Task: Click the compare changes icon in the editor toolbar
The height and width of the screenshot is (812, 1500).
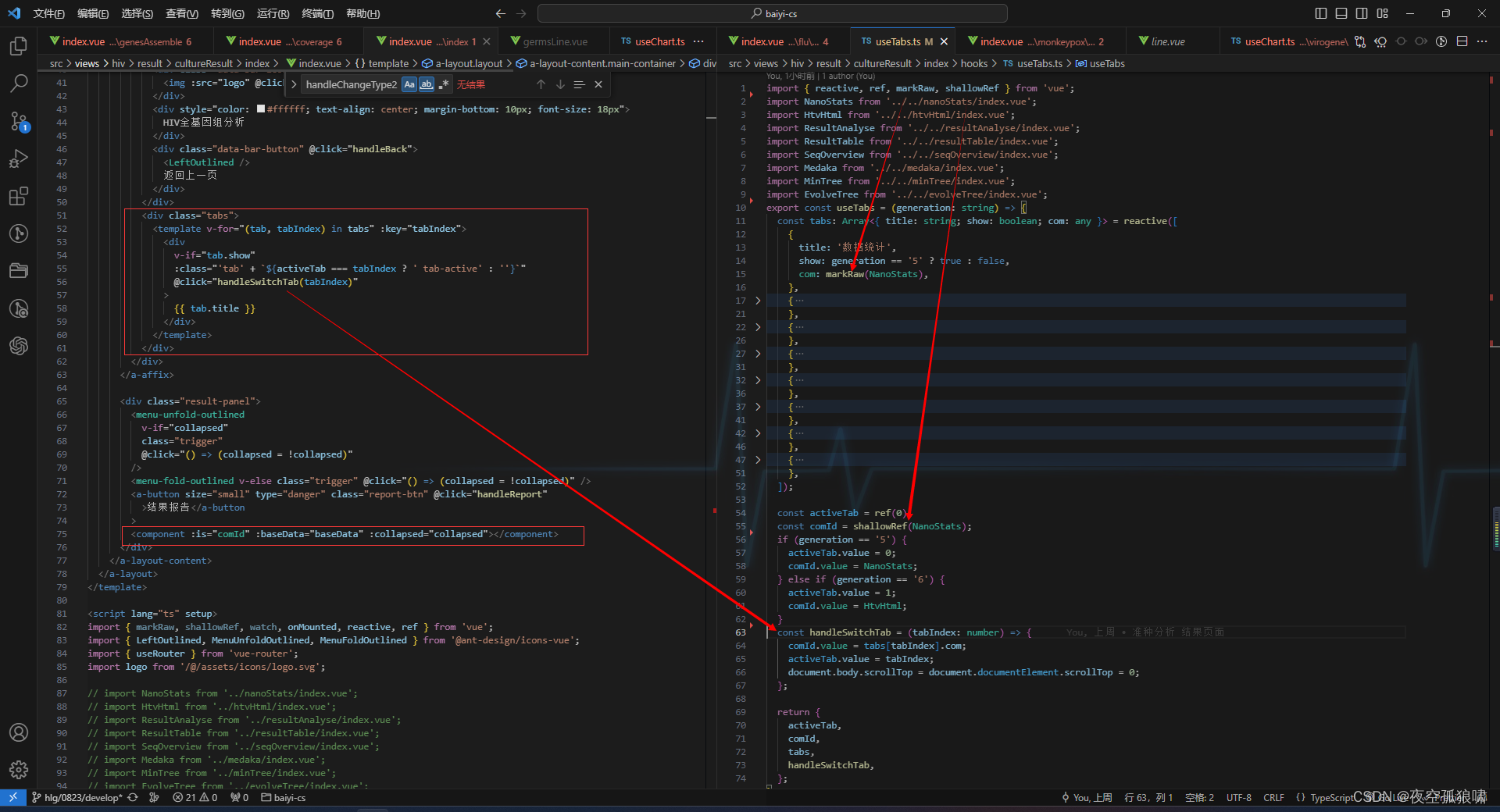Action: (1360, 41)
